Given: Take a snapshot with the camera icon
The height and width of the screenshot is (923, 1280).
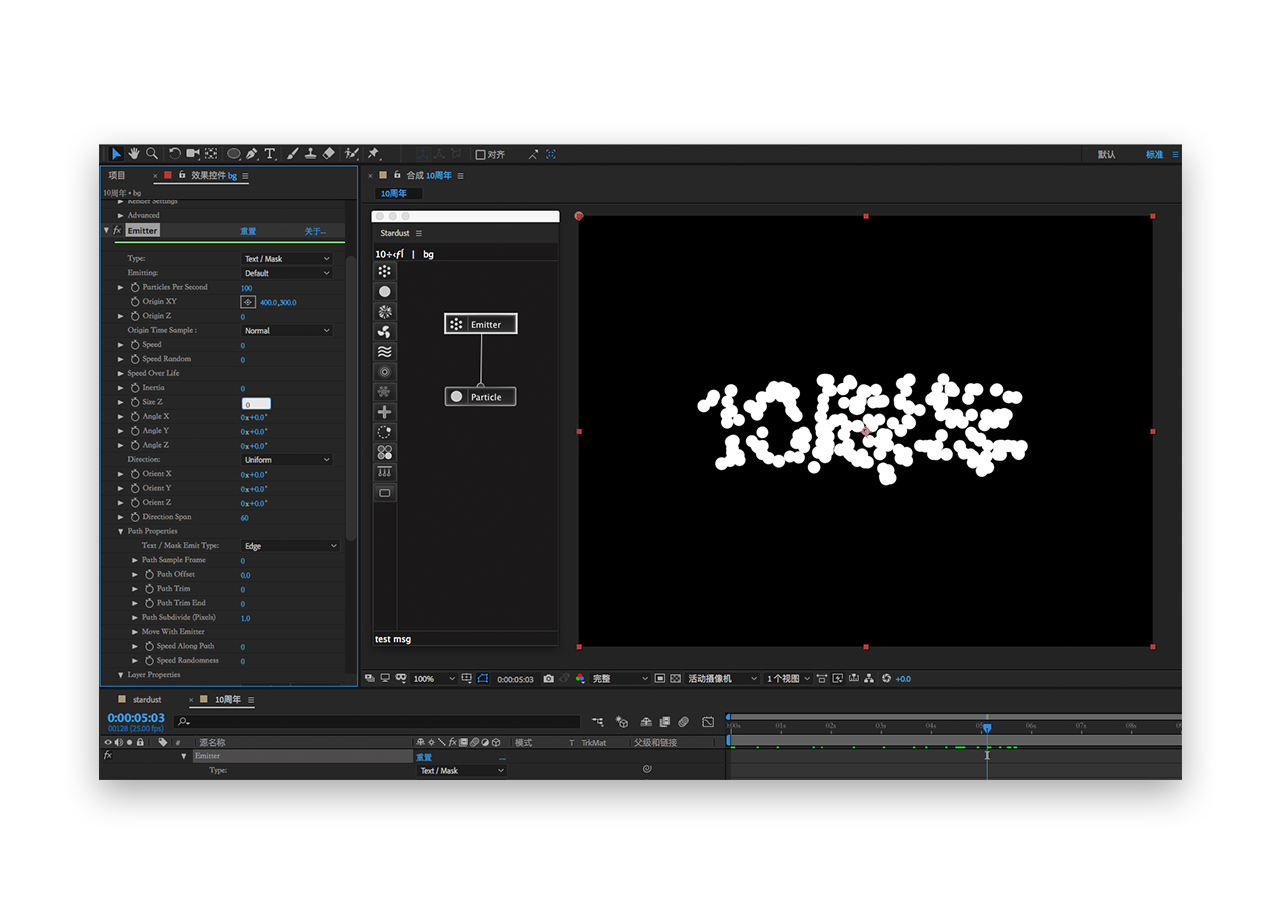Looking at the screenshot, I should coord(548,679).
